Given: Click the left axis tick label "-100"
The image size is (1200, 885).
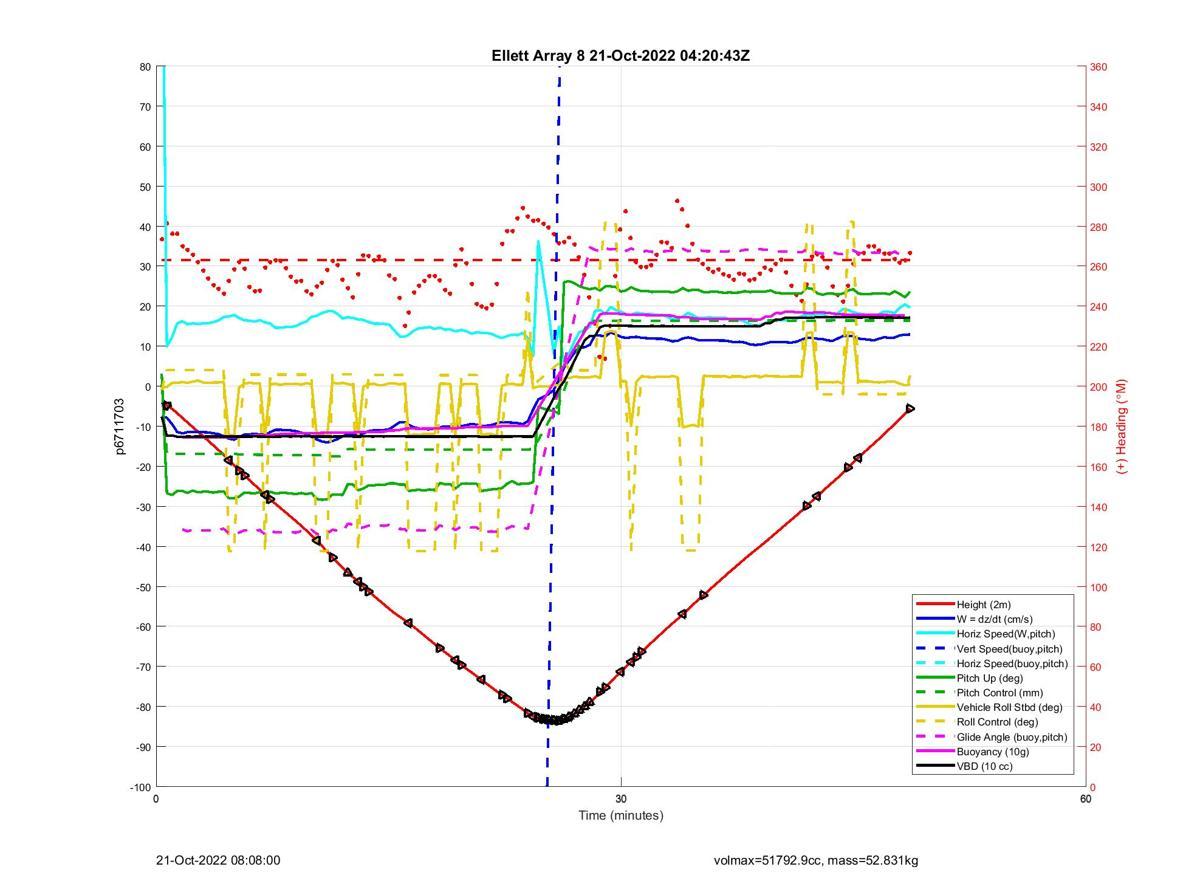Looking at the screenshot, I should click(x=140, y=787).
